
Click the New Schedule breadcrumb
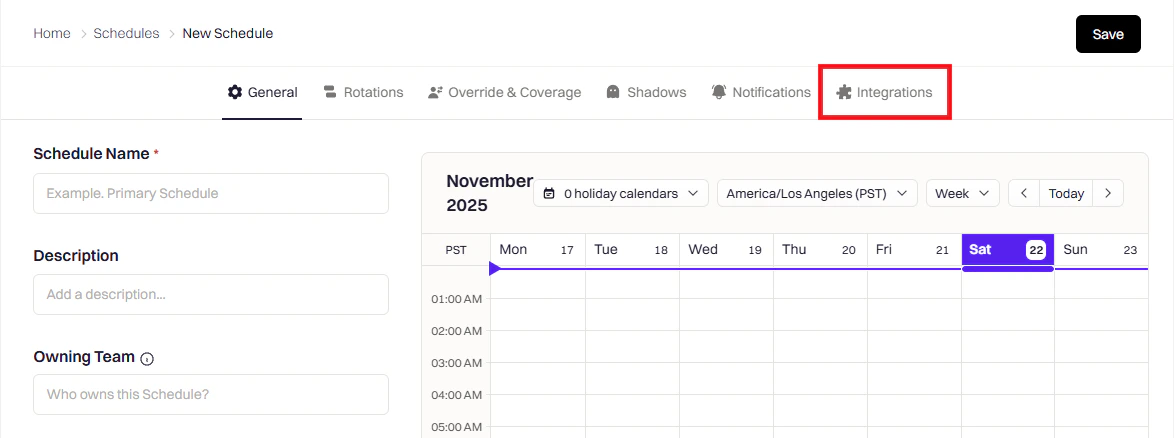click(x=228, y=34)
